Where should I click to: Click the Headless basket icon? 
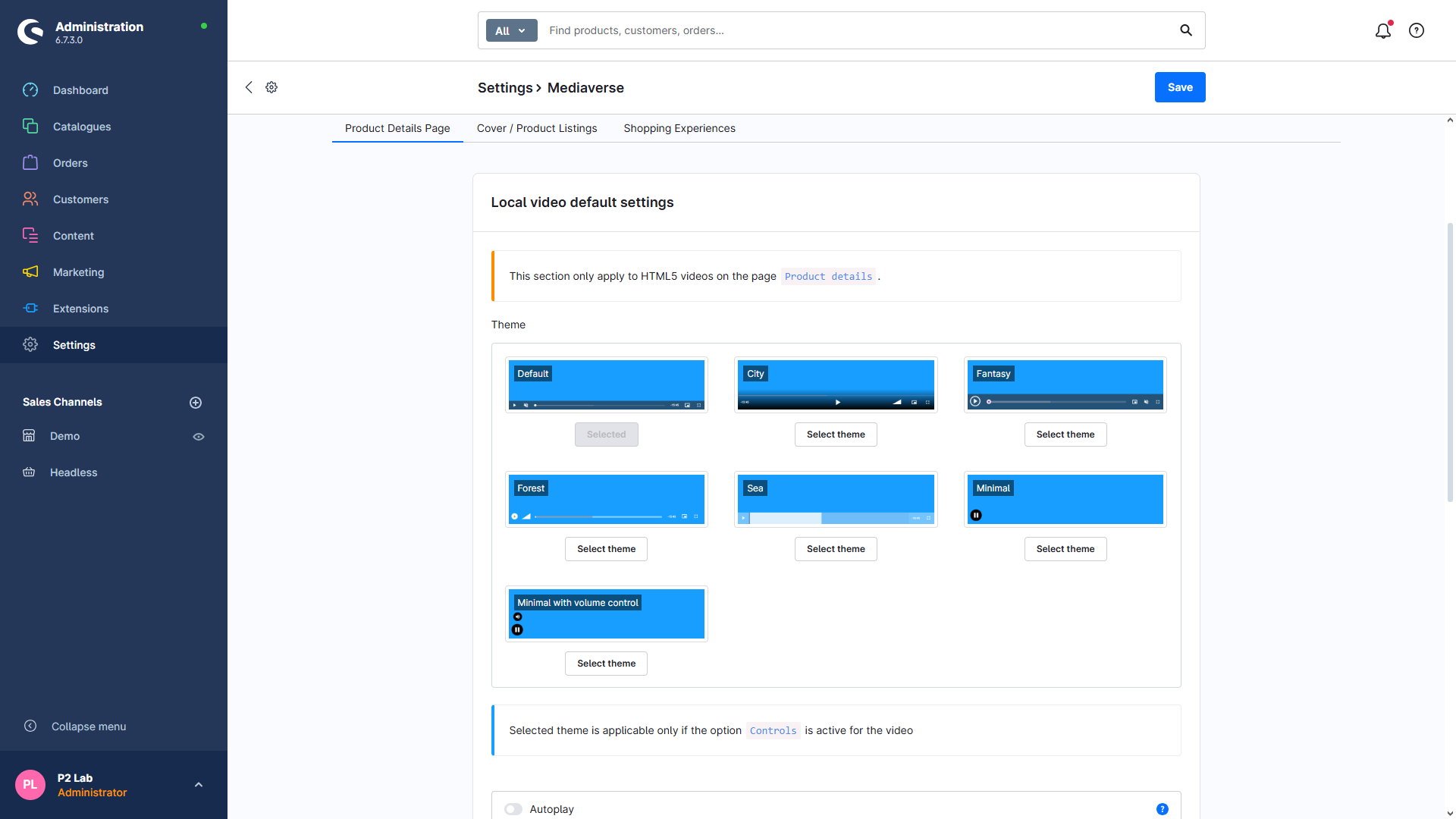[x=29, y=472]
